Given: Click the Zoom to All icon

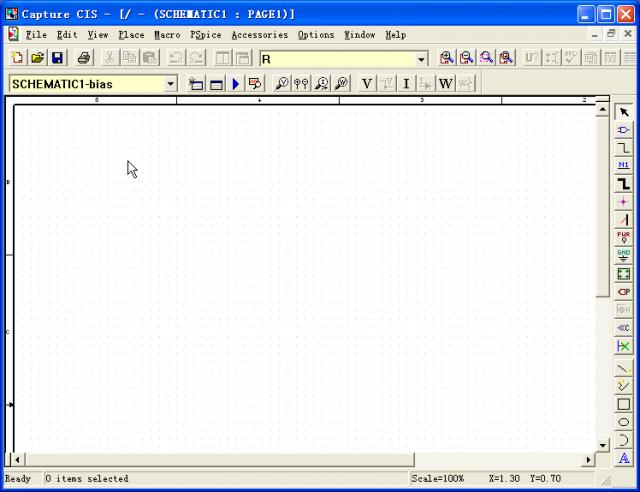Looking at the screenshot, I should 506,58.
